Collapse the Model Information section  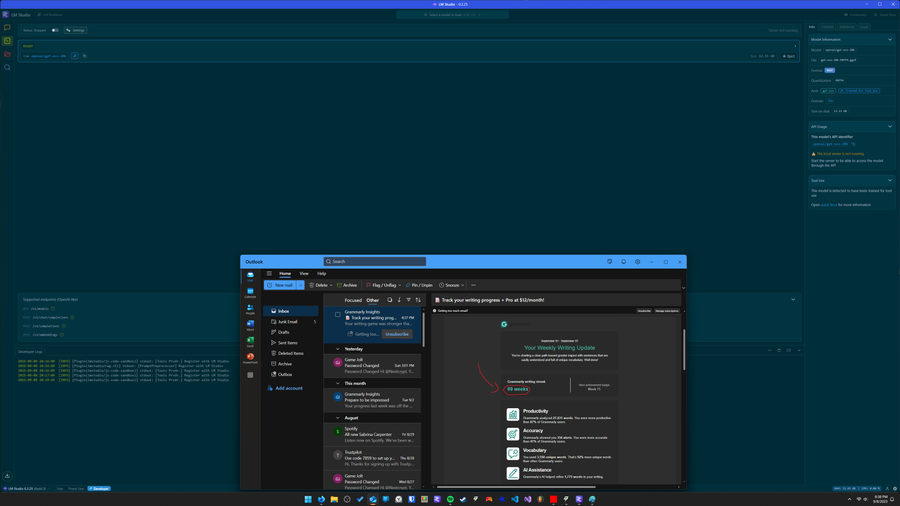pos(890,40)
